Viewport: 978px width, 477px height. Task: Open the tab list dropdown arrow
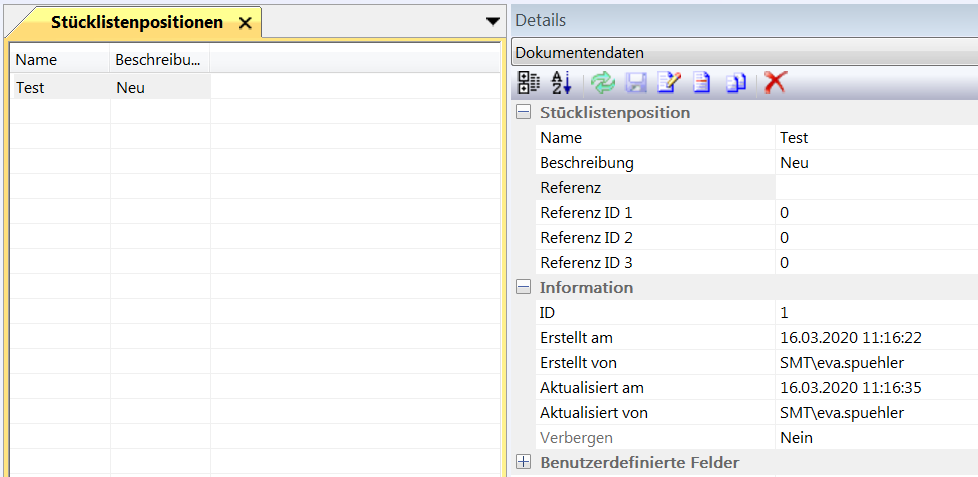click(x=492, y=21)
